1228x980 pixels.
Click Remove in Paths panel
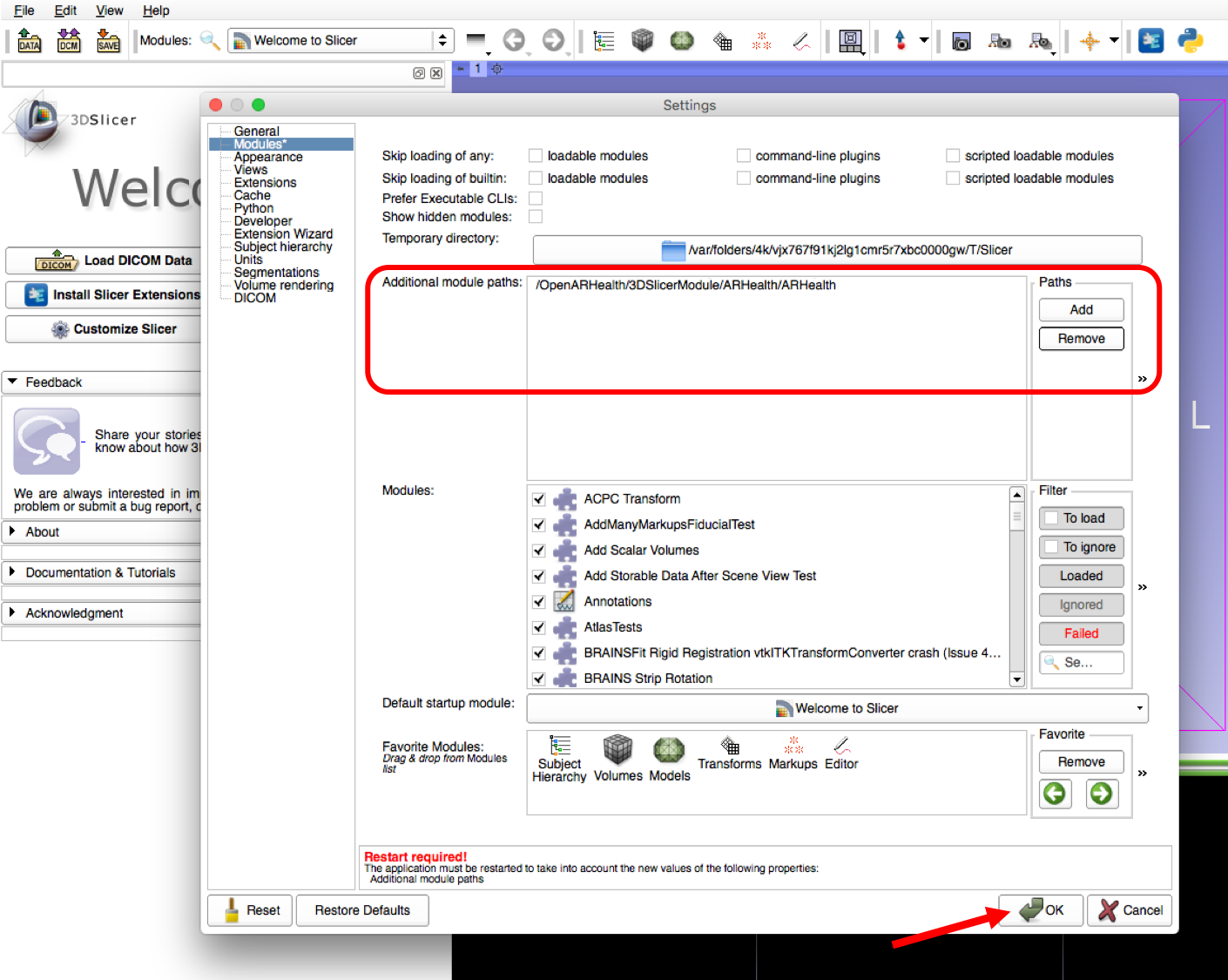1081,339
